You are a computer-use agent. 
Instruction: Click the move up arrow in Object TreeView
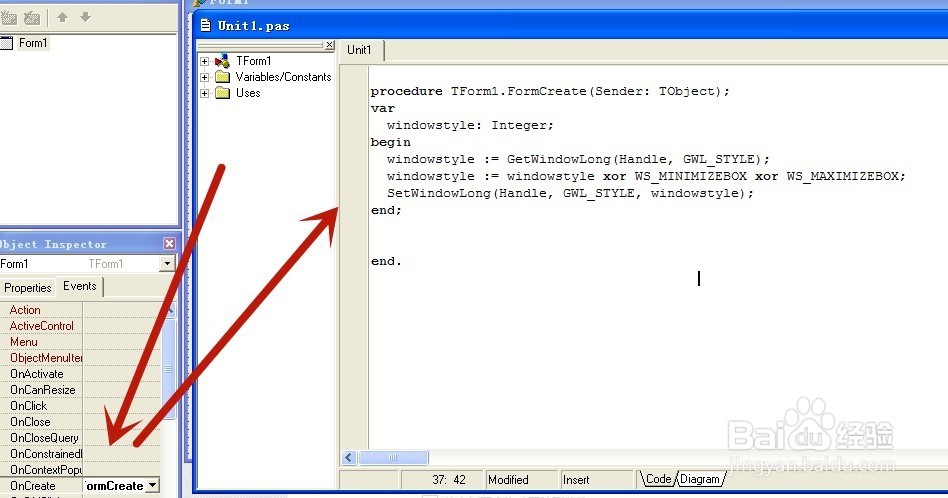pyautogui.click(x=62, y=17)
